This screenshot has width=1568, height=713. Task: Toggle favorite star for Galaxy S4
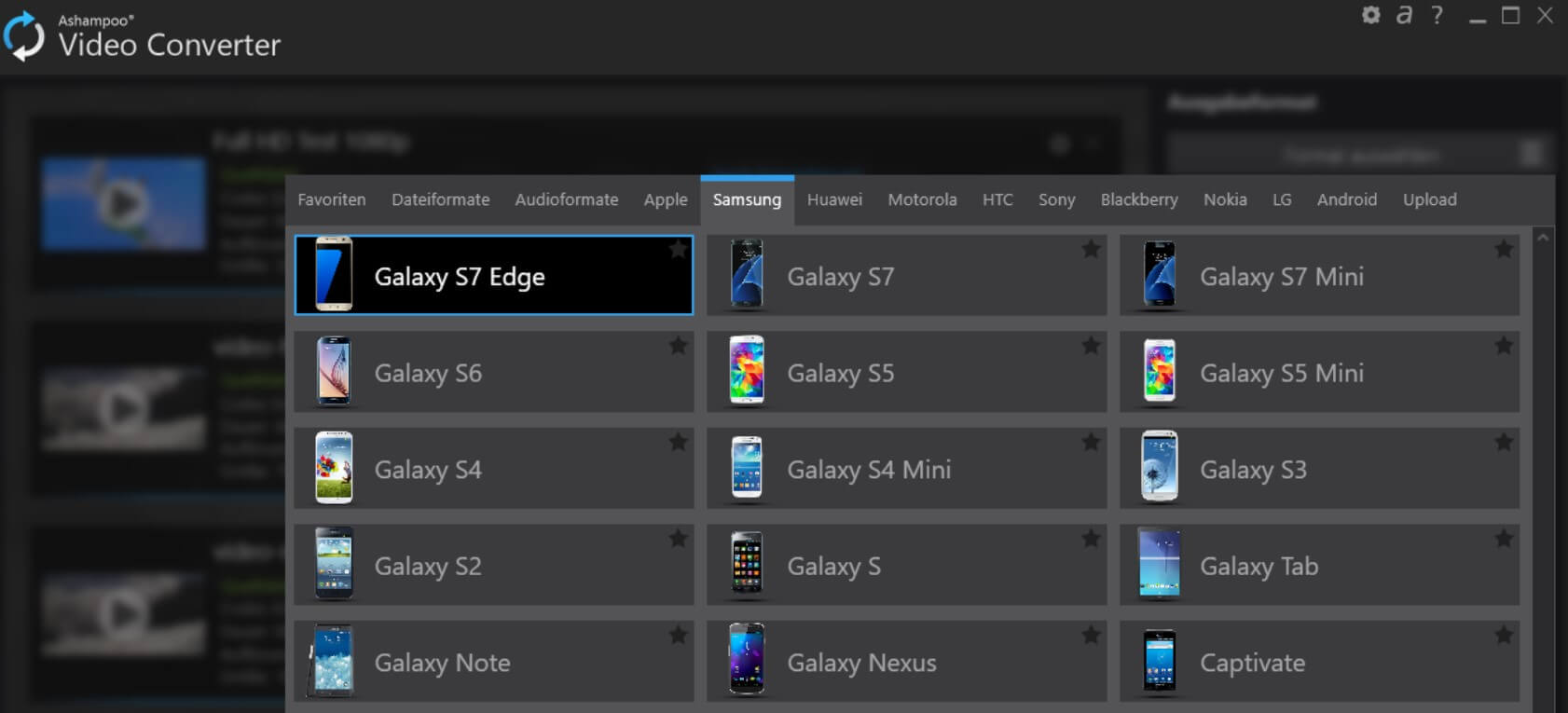678,442
